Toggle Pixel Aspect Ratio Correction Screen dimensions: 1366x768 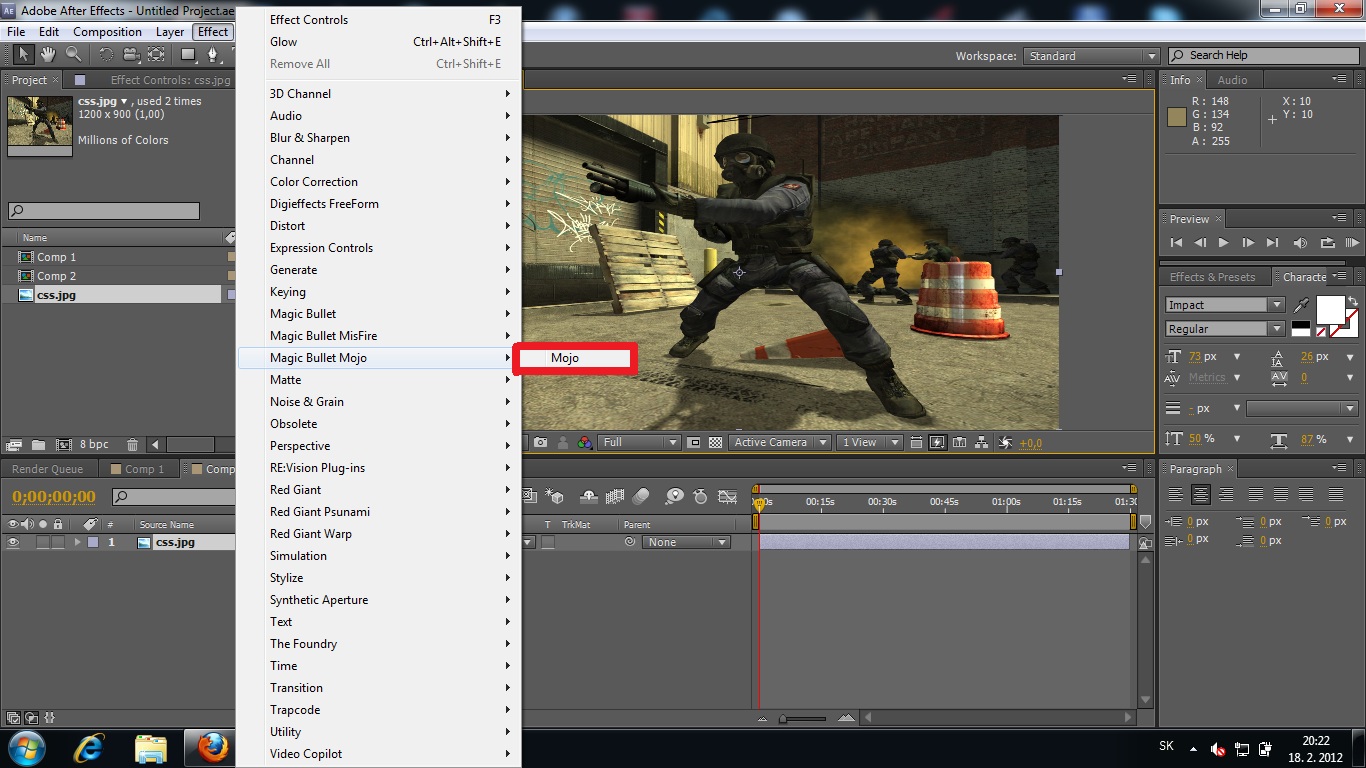[x=915, y=442]
